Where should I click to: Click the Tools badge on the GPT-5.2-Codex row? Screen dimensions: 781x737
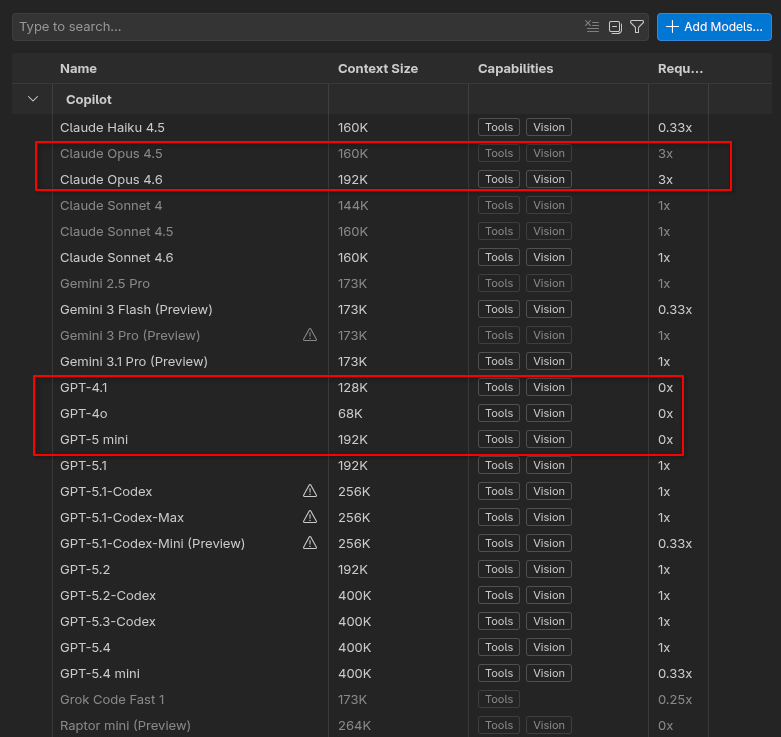(499, 595)
